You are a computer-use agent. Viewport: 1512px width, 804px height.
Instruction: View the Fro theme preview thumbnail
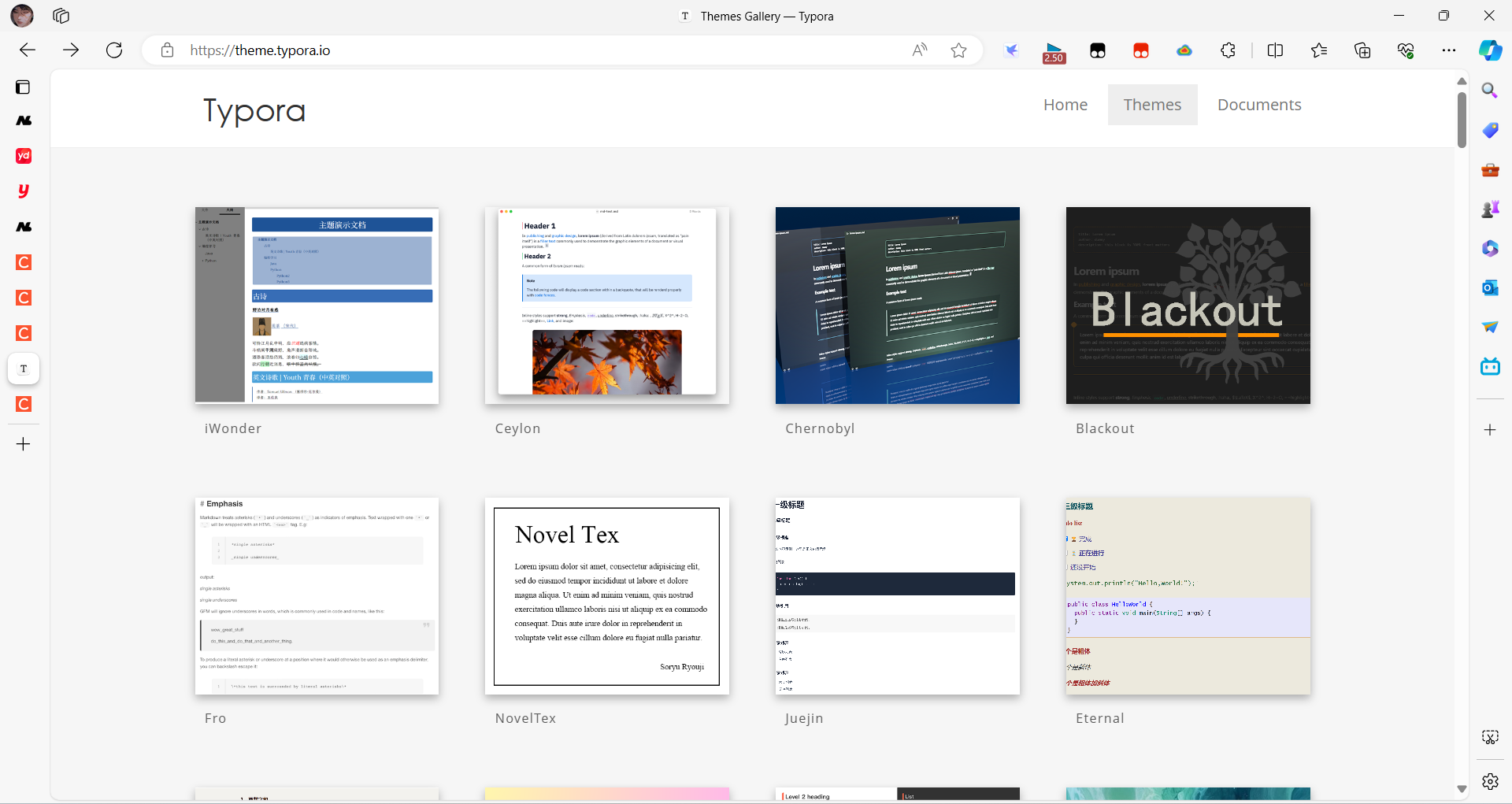[317, 596]
